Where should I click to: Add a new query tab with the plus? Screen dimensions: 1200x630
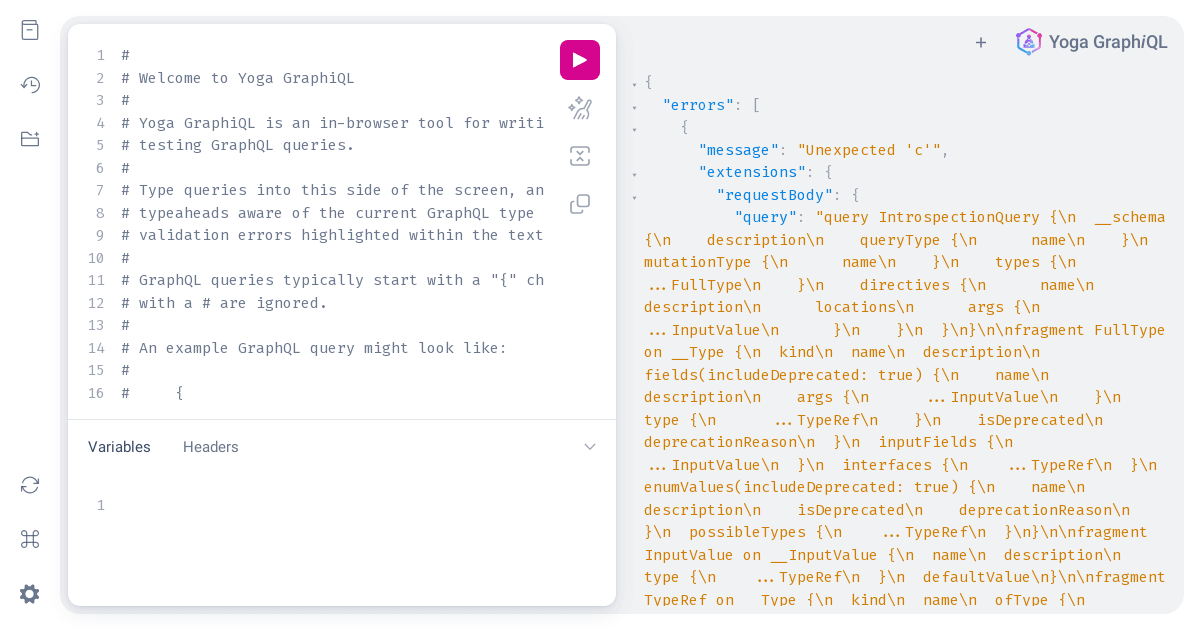981,42
